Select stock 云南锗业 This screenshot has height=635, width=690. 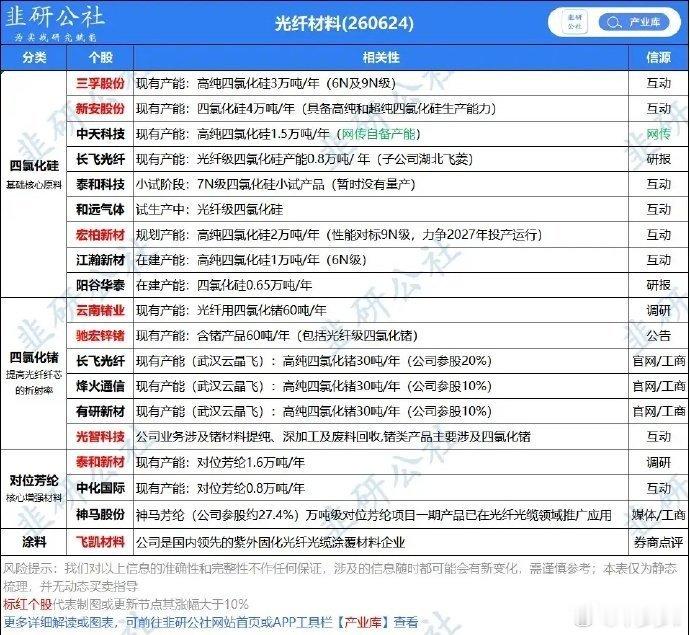pos(100,311)
